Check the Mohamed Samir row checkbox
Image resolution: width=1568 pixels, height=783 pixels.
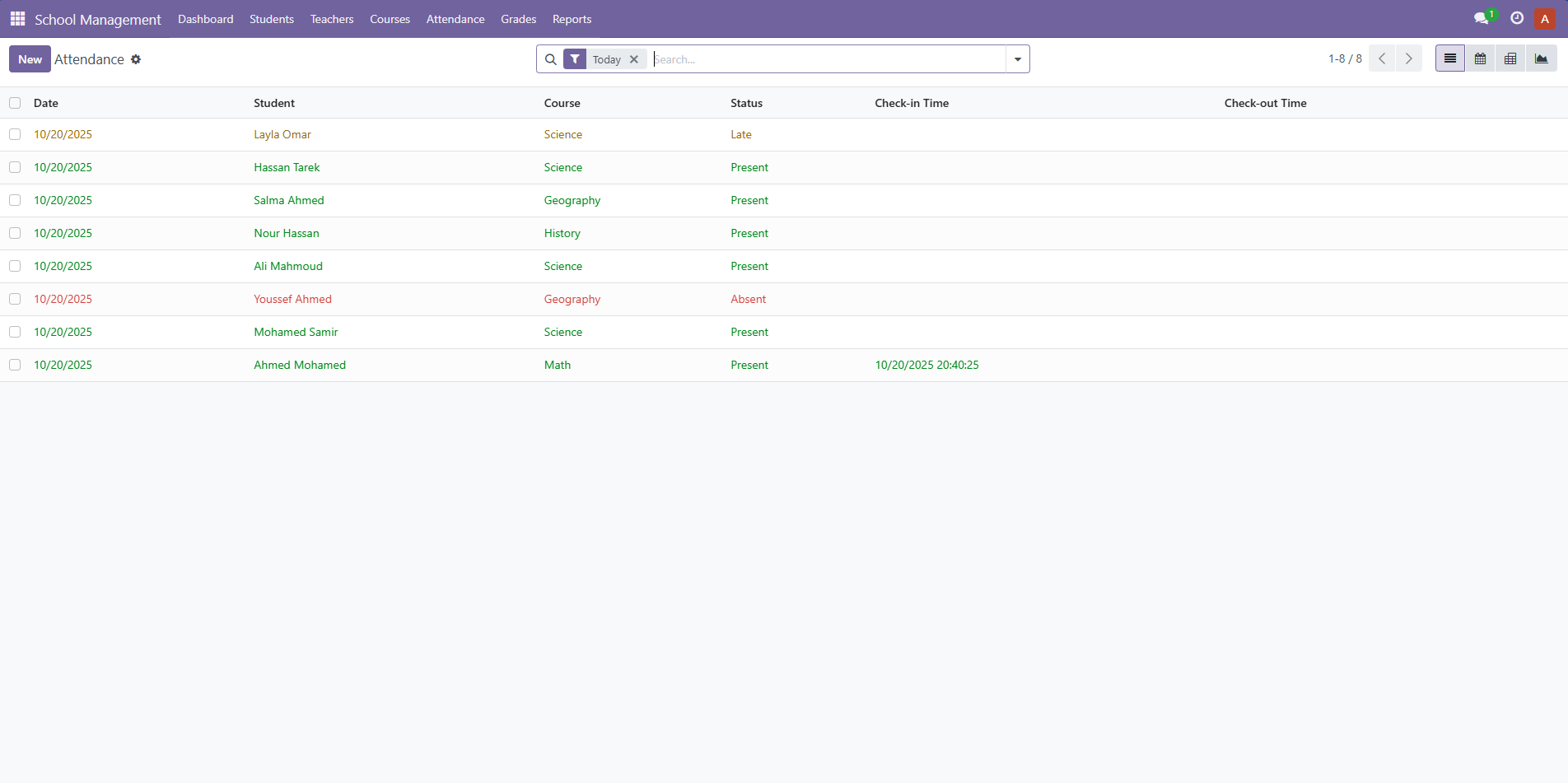(15, 332)
